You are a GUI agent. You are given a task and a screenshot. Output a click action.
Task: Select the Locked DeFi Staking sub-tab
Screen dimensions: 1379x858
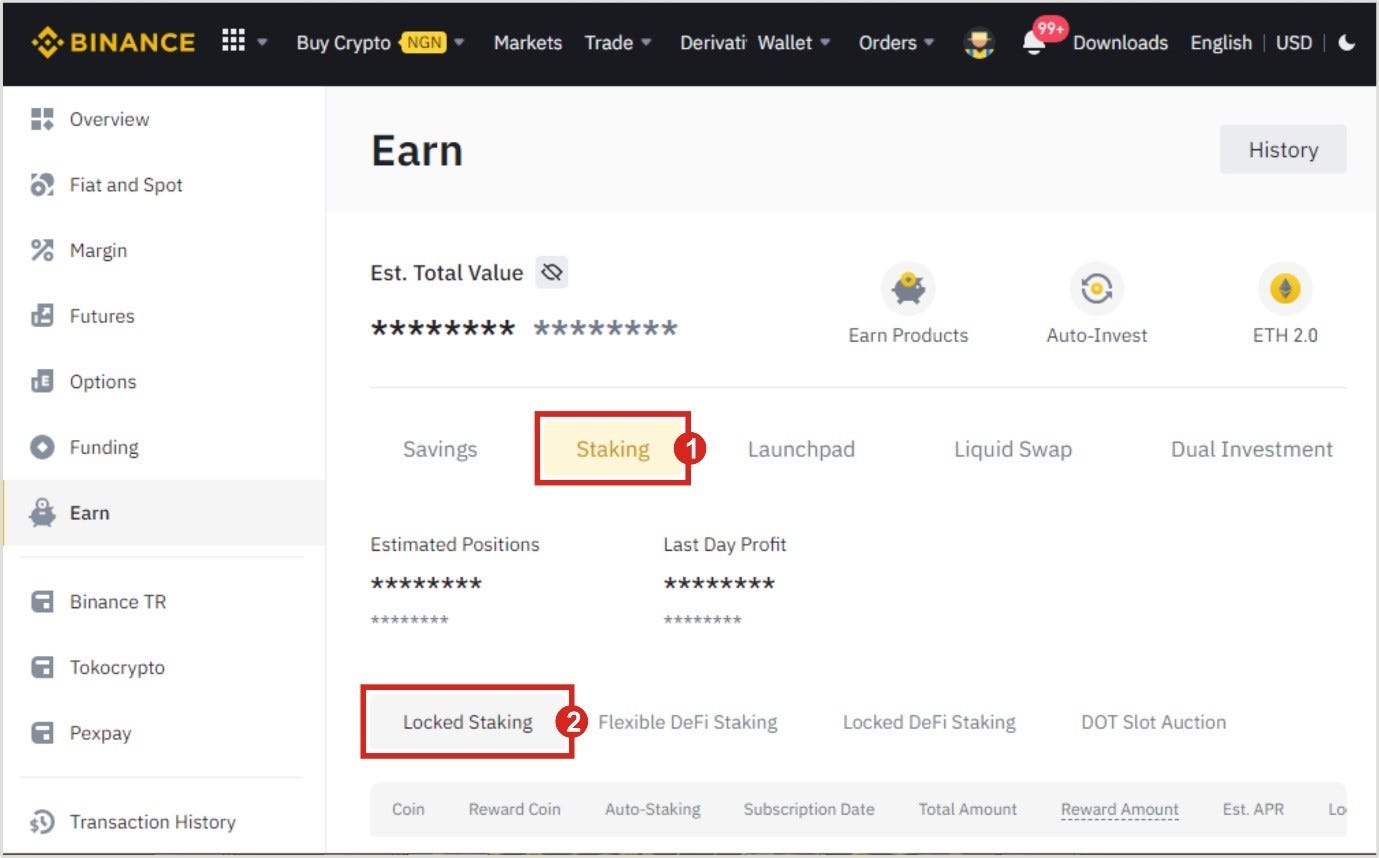pyautogui.click(x=929, y=722)
